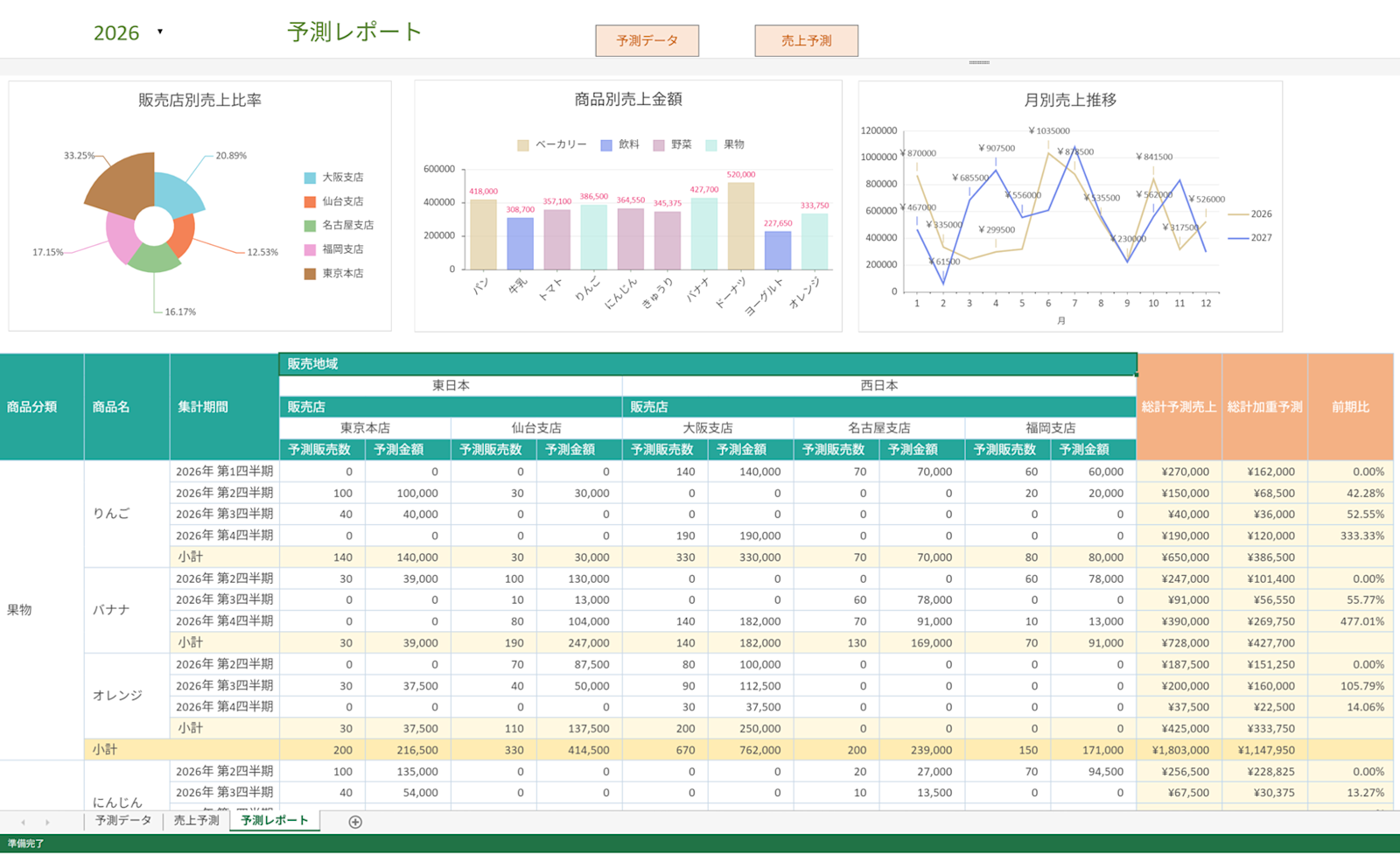Select the 東日本 region header
This screenshot has width=1400, height=855.
coord(451,385)
